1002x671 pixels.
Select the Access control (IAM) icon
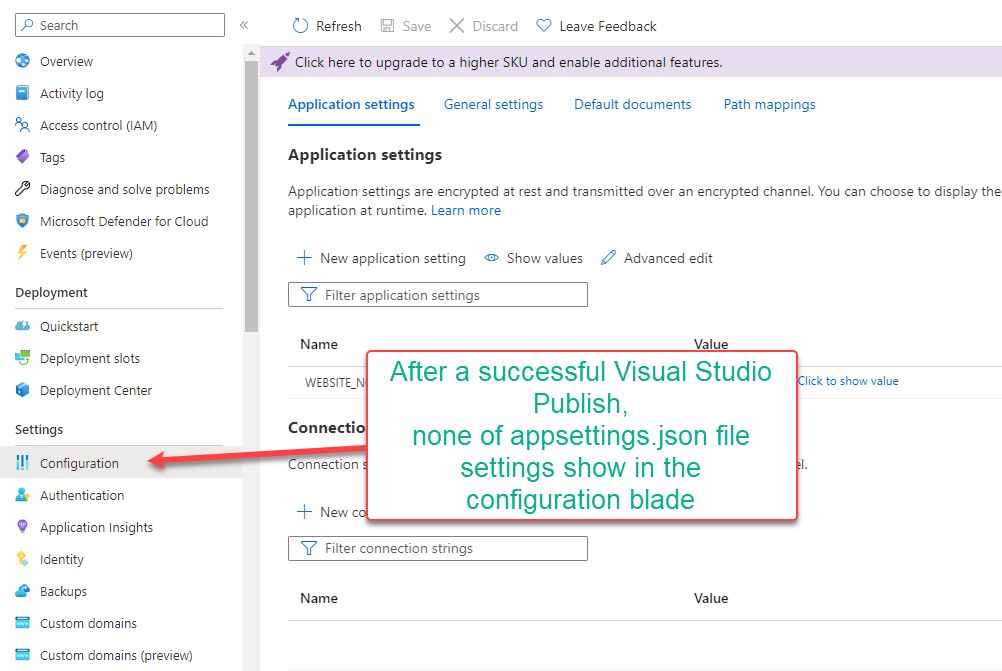(x=22, y=125)
